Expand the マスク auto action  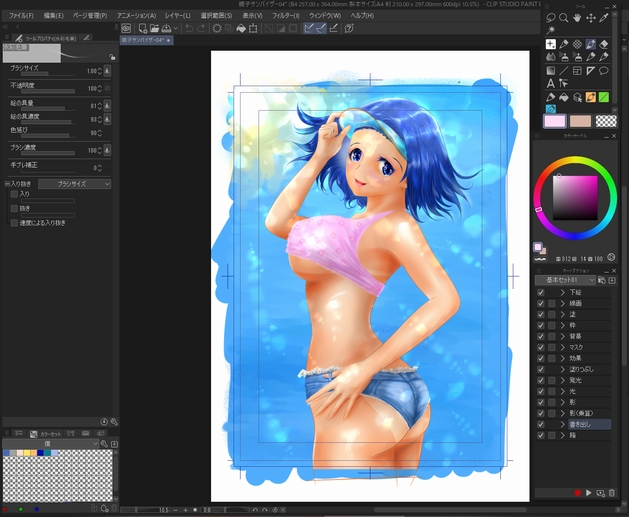click(x=563, y=347)
